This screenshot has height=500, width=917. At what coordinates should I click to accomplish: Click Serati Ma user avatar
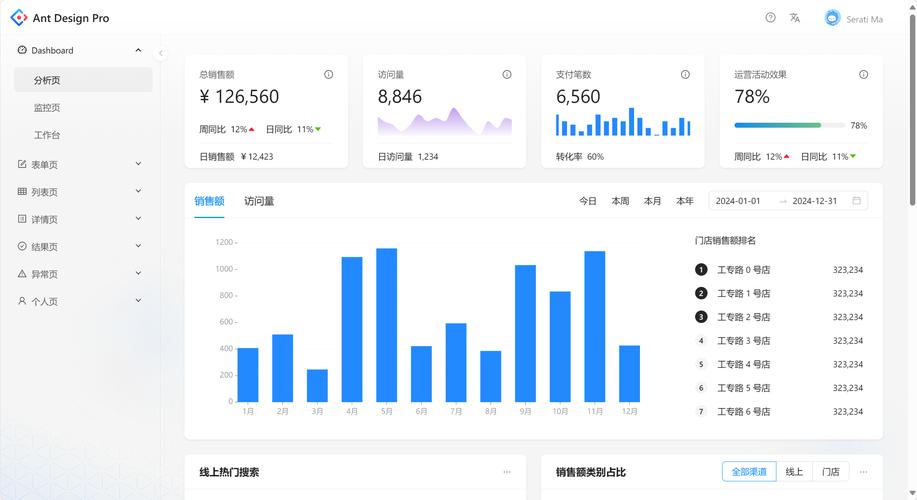pyautogui.click(x=832, y=18)
